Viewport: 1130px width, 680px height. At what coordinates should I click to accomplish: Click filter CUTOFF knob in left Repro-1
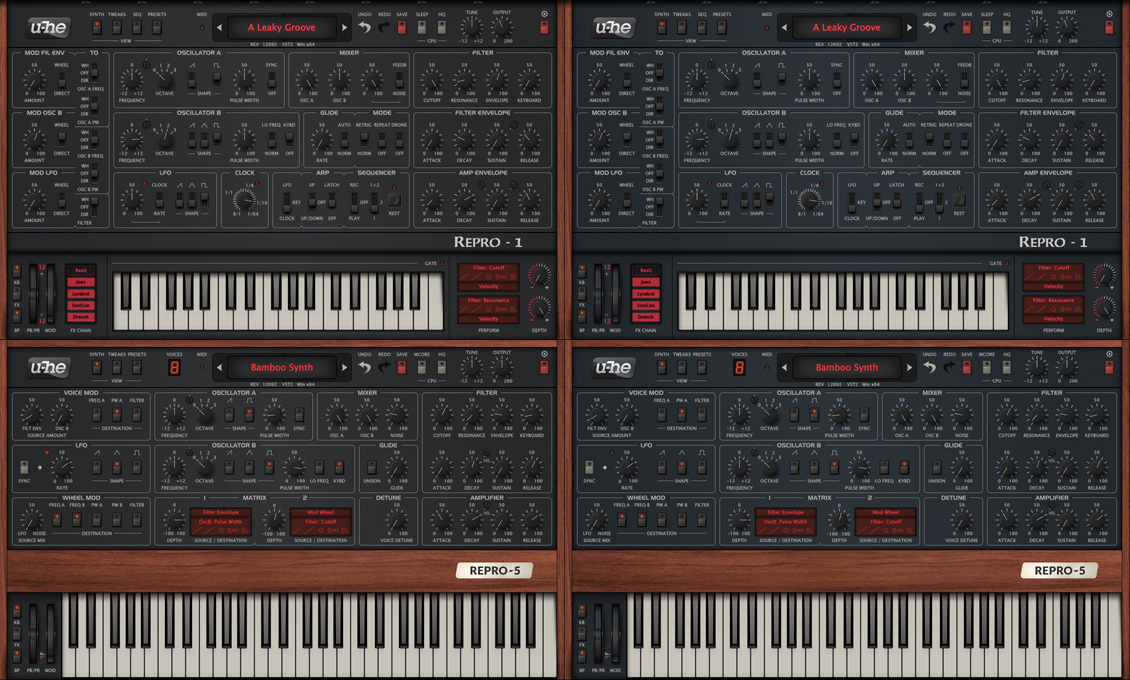pos(432,79)
